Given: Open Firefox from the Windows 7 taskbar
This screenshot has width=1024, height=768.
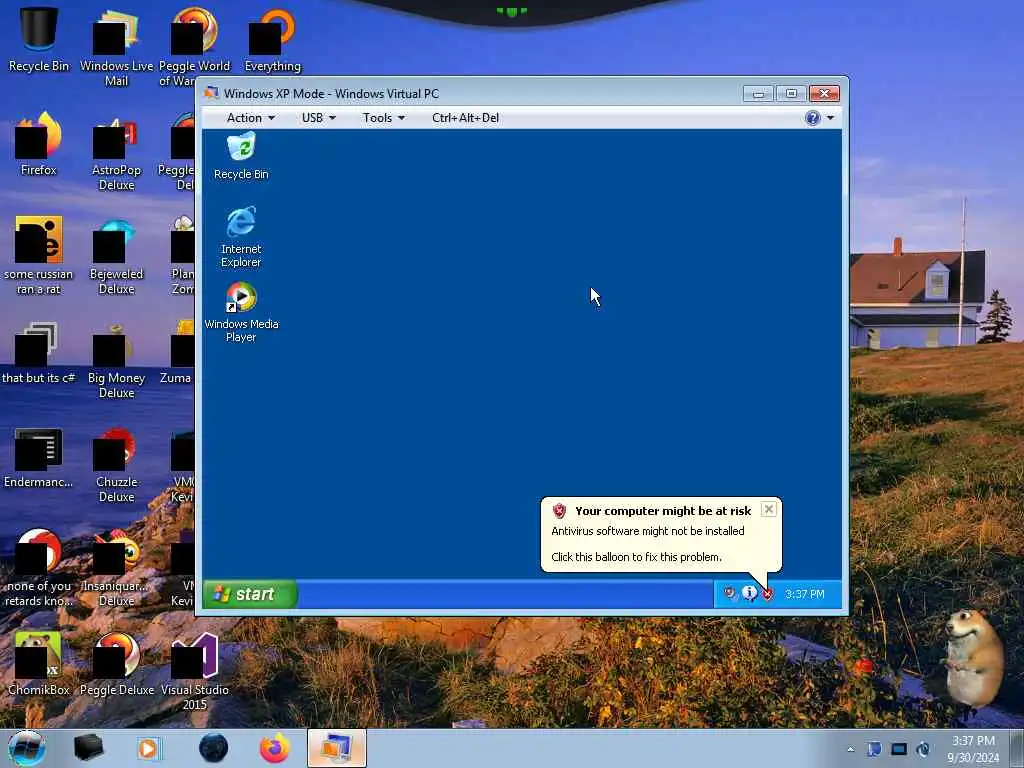Looking at the screenshot, I should pos(275,748).
